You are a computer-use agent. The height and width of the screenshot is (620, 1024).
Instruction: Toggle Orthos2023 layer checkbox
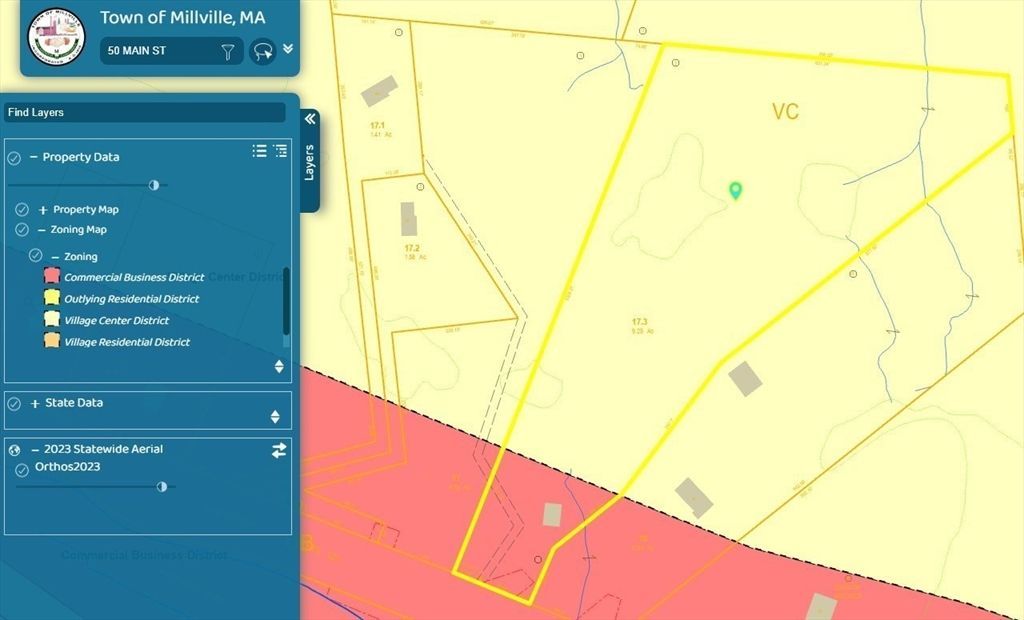(x=22, y=470)
